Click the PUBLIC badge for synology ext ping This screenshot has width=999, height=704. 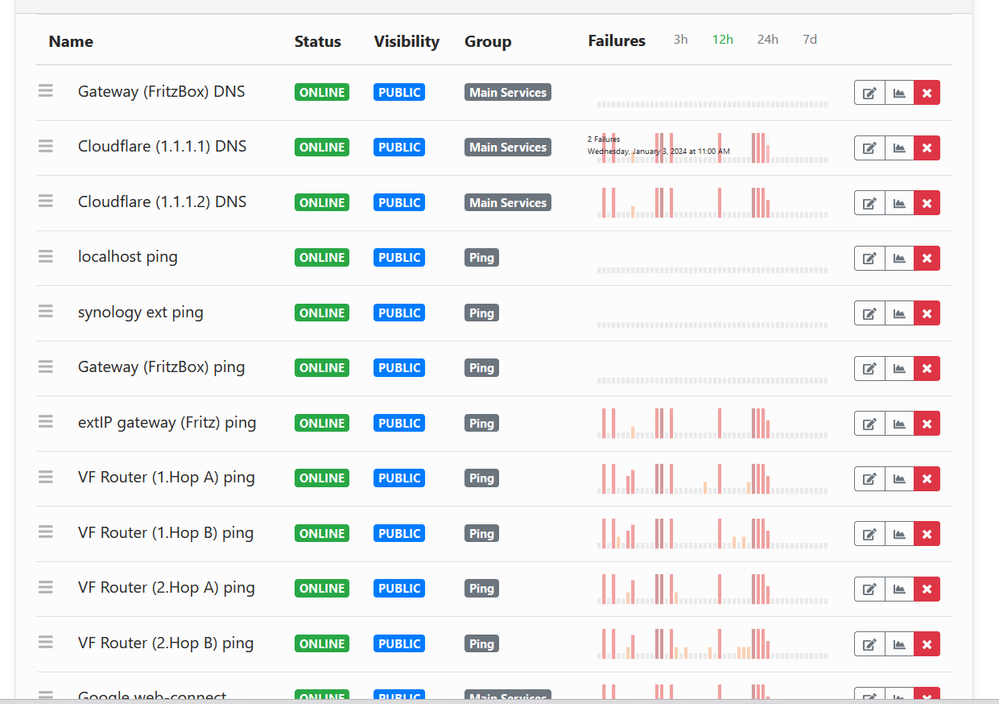tap(399, 313)
